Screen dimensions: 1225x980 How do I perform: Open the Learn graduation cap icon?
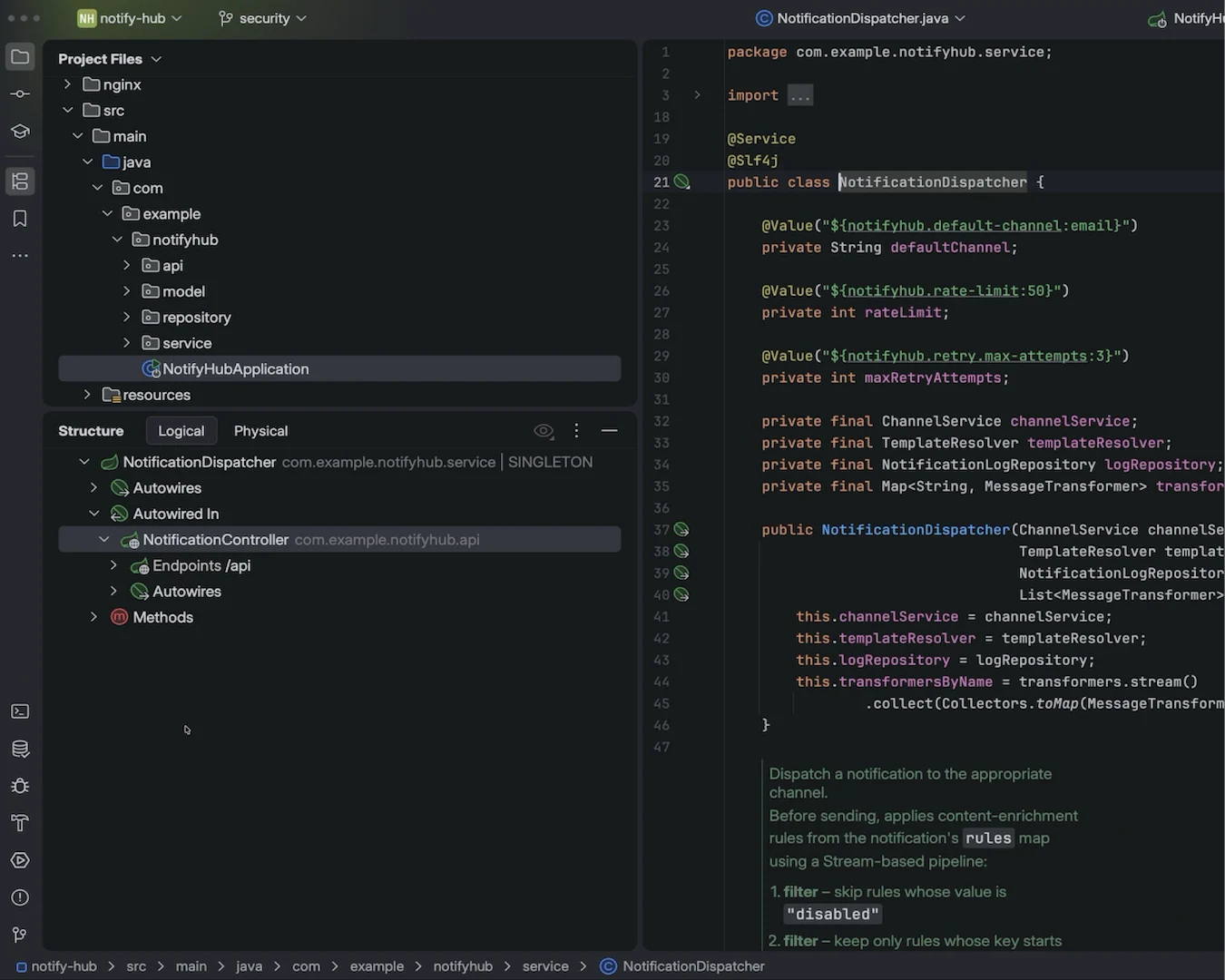20,131
